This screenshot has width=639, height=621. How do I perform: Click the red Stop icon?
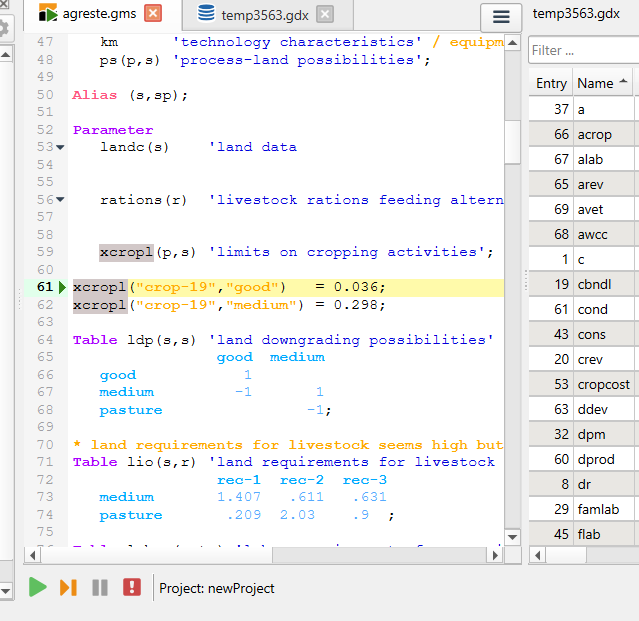pyautogui.click(x=131, y=587)
